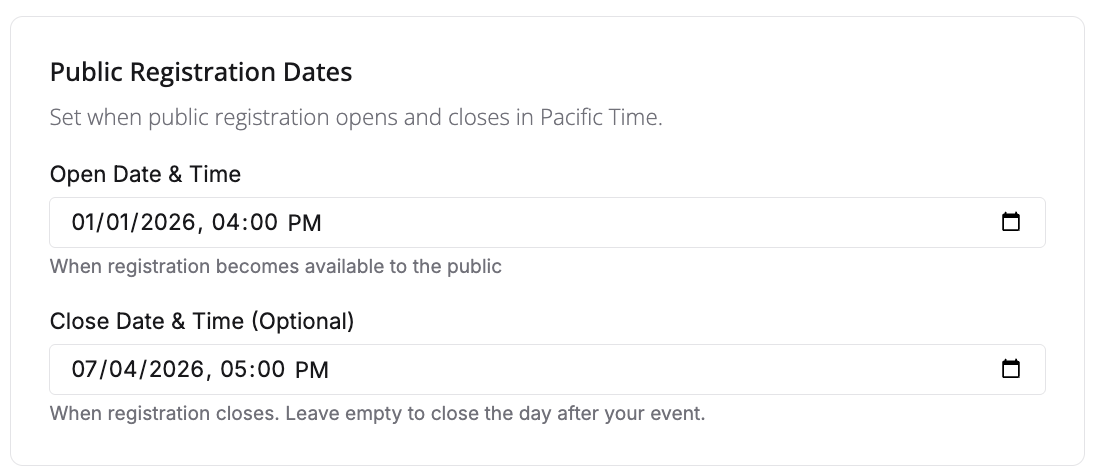Screen dimensions: 1096x476
Task: Open calendar picker for Close Date & Time
Action: pos(1011,370)
